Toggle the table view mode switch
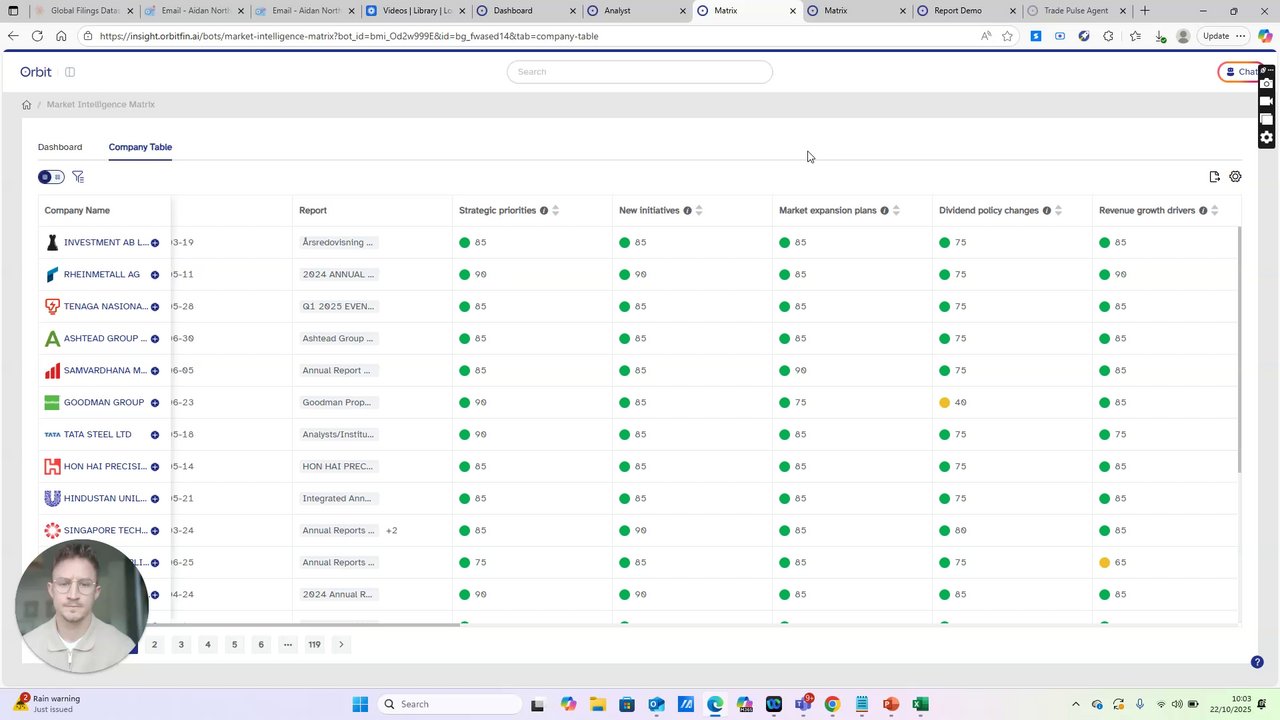Viewport: 1280px width, 720px height. pyautogui.click(x=51, y=177)
